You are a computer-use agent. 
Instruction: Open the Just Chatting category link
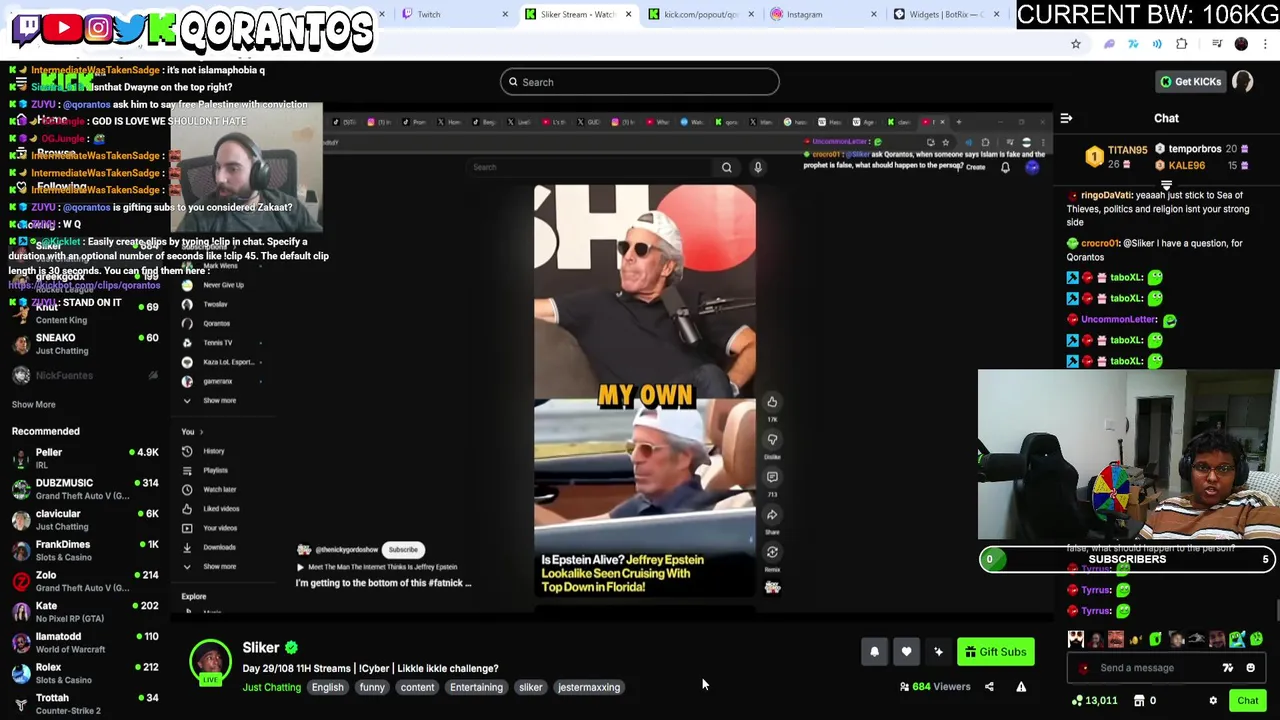coord(271,687)
